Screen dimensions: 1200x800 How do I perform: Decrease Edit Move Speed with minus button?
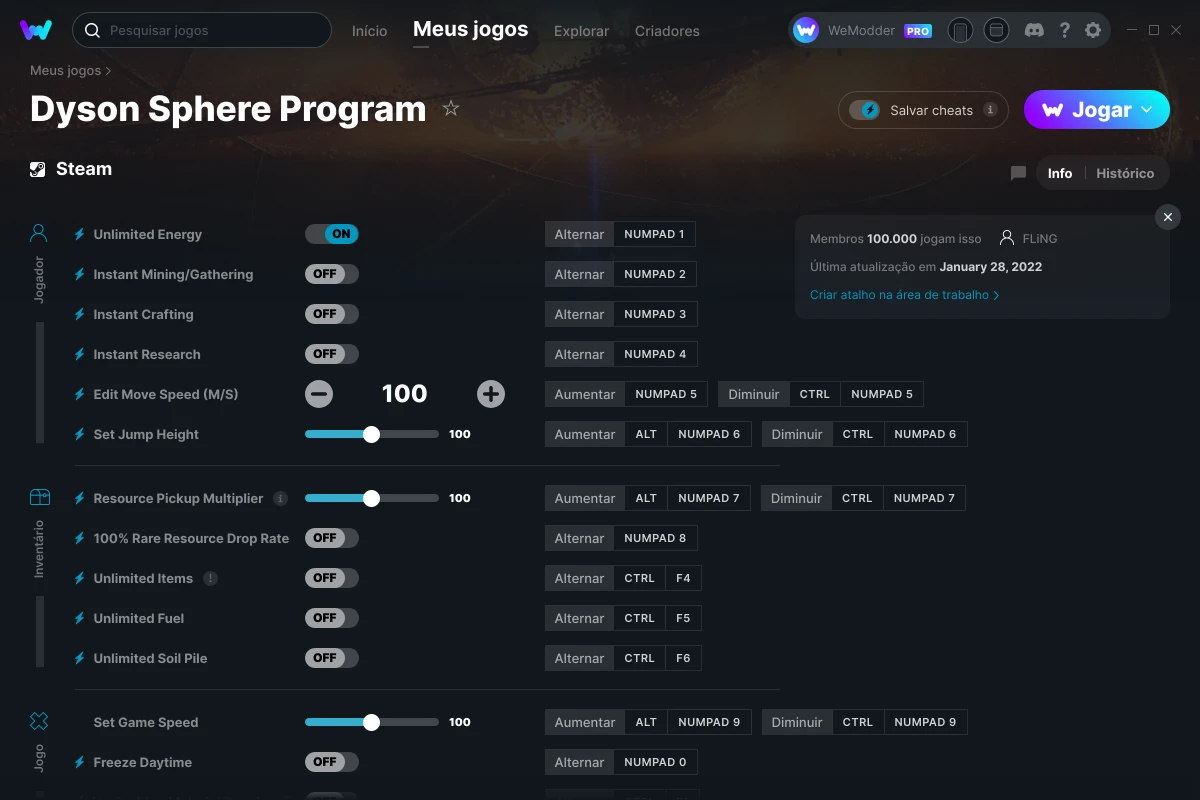click(x=319, y=394)
